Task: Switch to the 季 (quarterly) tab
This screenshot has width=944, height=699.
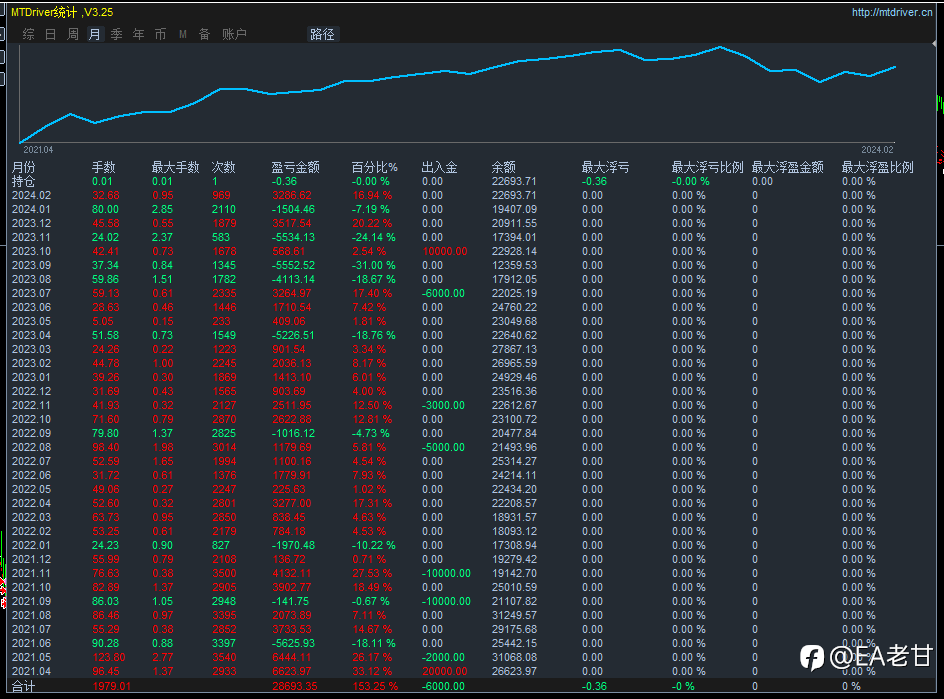Action: (x=116, y=34)
